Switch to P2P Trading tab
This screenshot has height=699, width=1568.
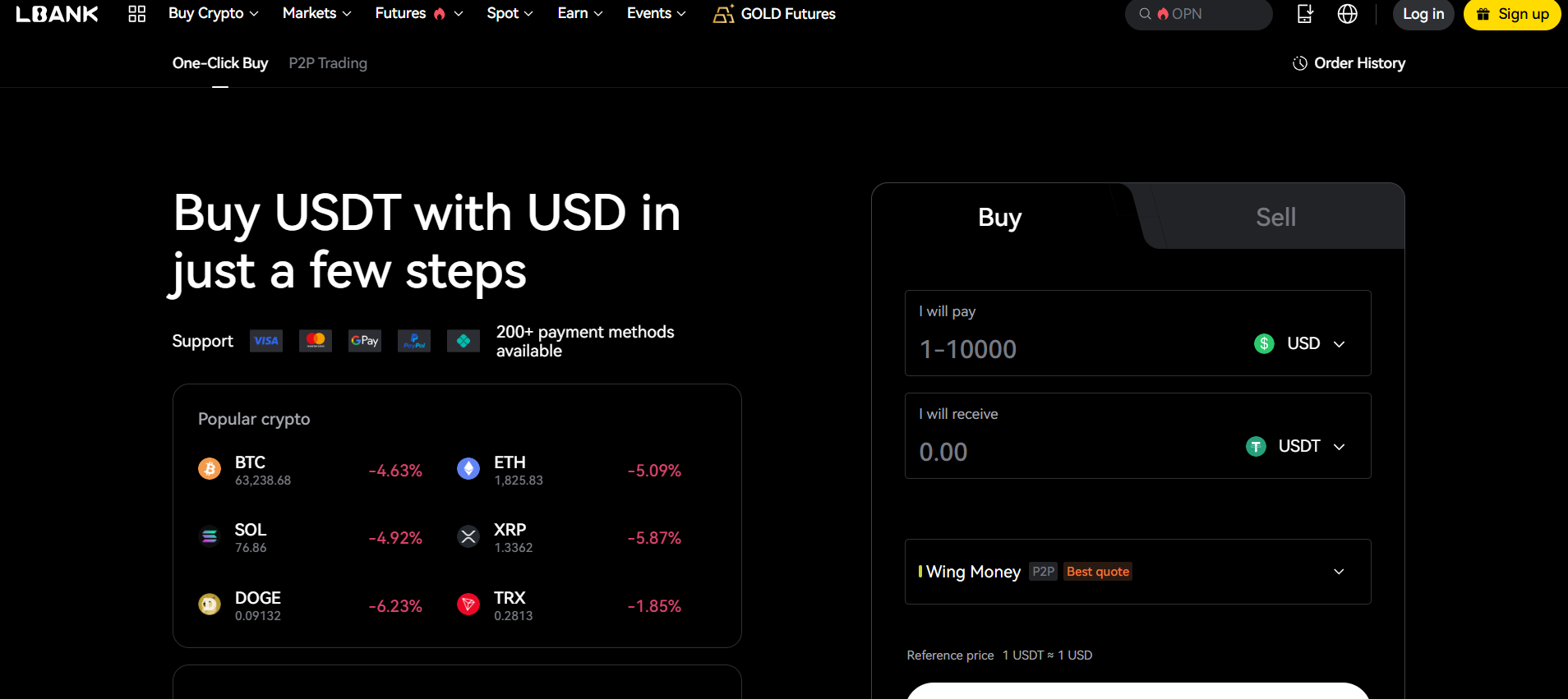pos(328,63)
